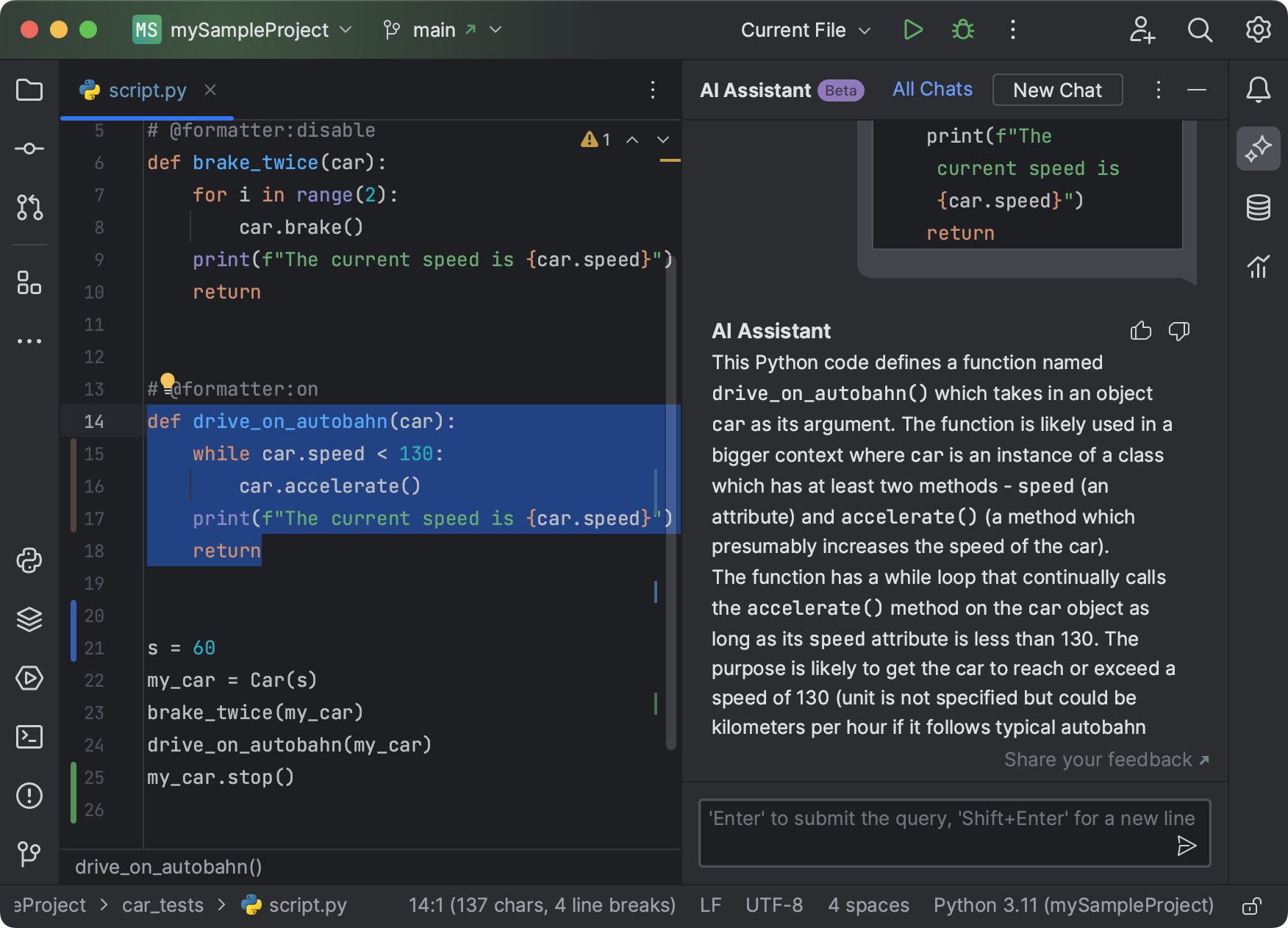Run the current file
The image size is (1288, 928).
913,30
